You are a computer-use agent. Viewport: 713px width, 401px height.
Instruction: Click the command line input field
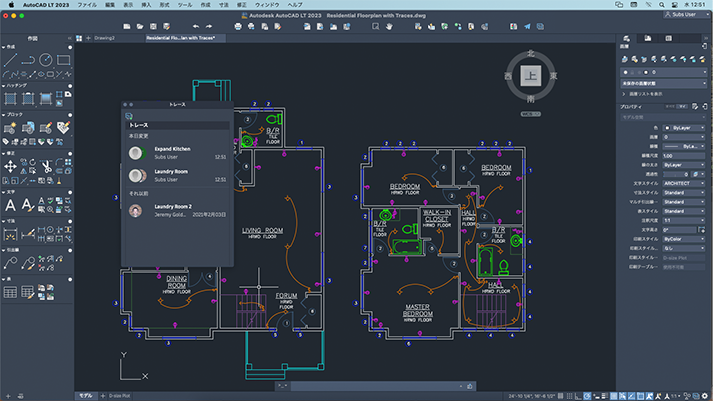(x=375, y=386)
